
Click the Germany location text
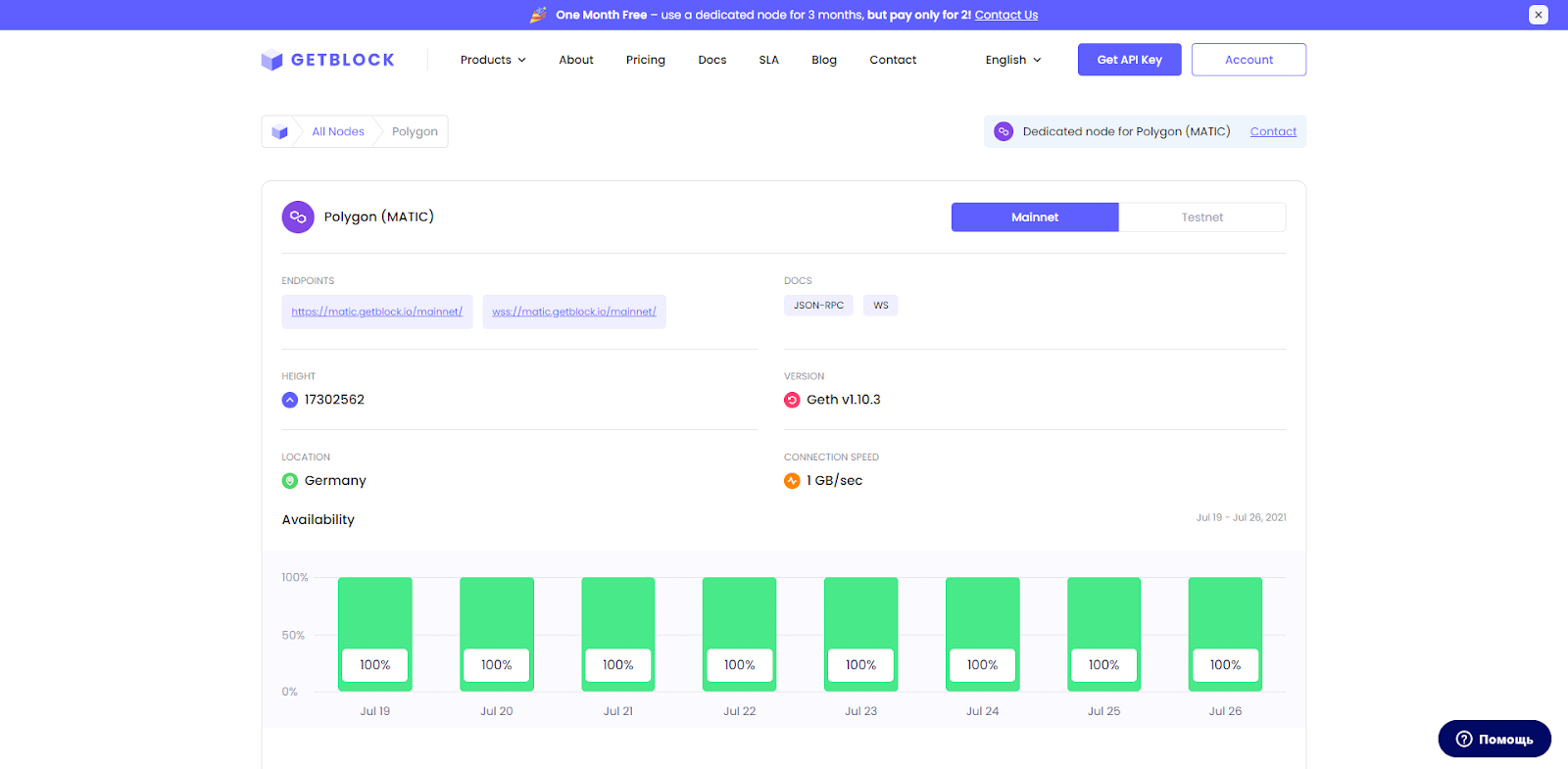pyautogui.click(x=335, y=481)
